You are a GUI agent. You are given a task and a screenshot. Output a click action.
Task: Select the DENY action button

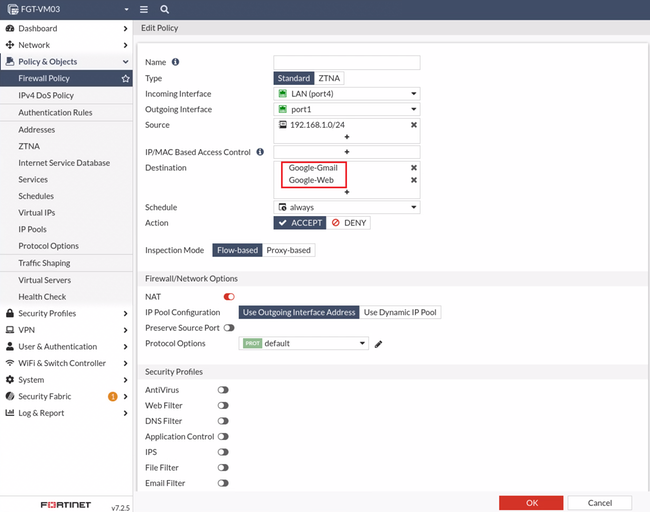349,223
